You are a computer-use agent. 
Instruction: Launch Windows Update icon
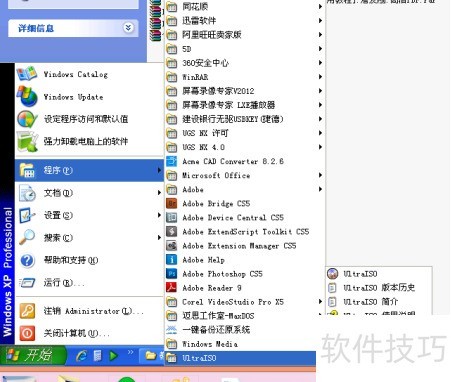(x=27, y=97)
